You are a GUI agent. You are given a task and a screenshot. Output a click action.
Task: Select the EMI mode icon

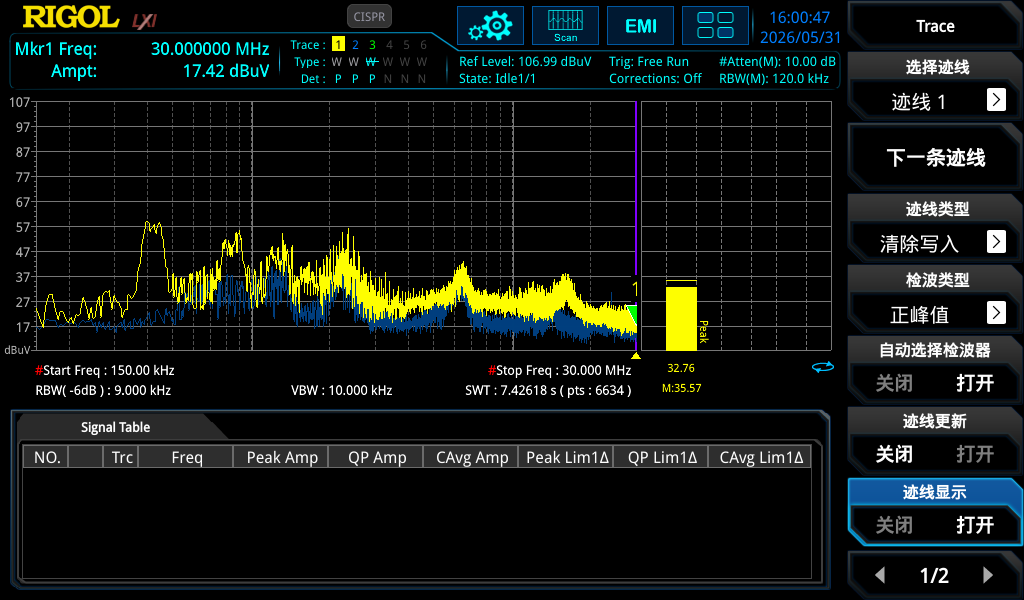click(641, 26)
